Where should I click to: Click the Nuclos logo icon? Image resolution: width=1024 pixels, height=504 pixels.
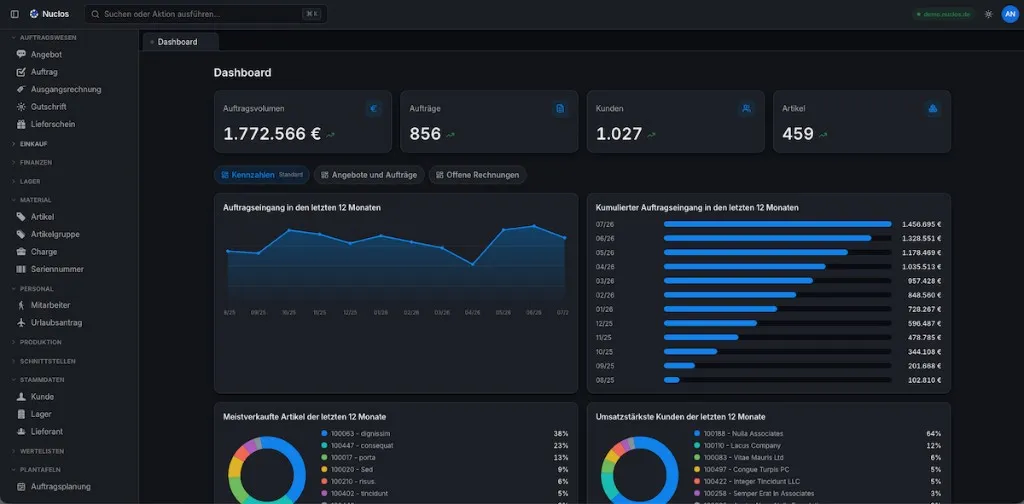click(x=34, y=14)
